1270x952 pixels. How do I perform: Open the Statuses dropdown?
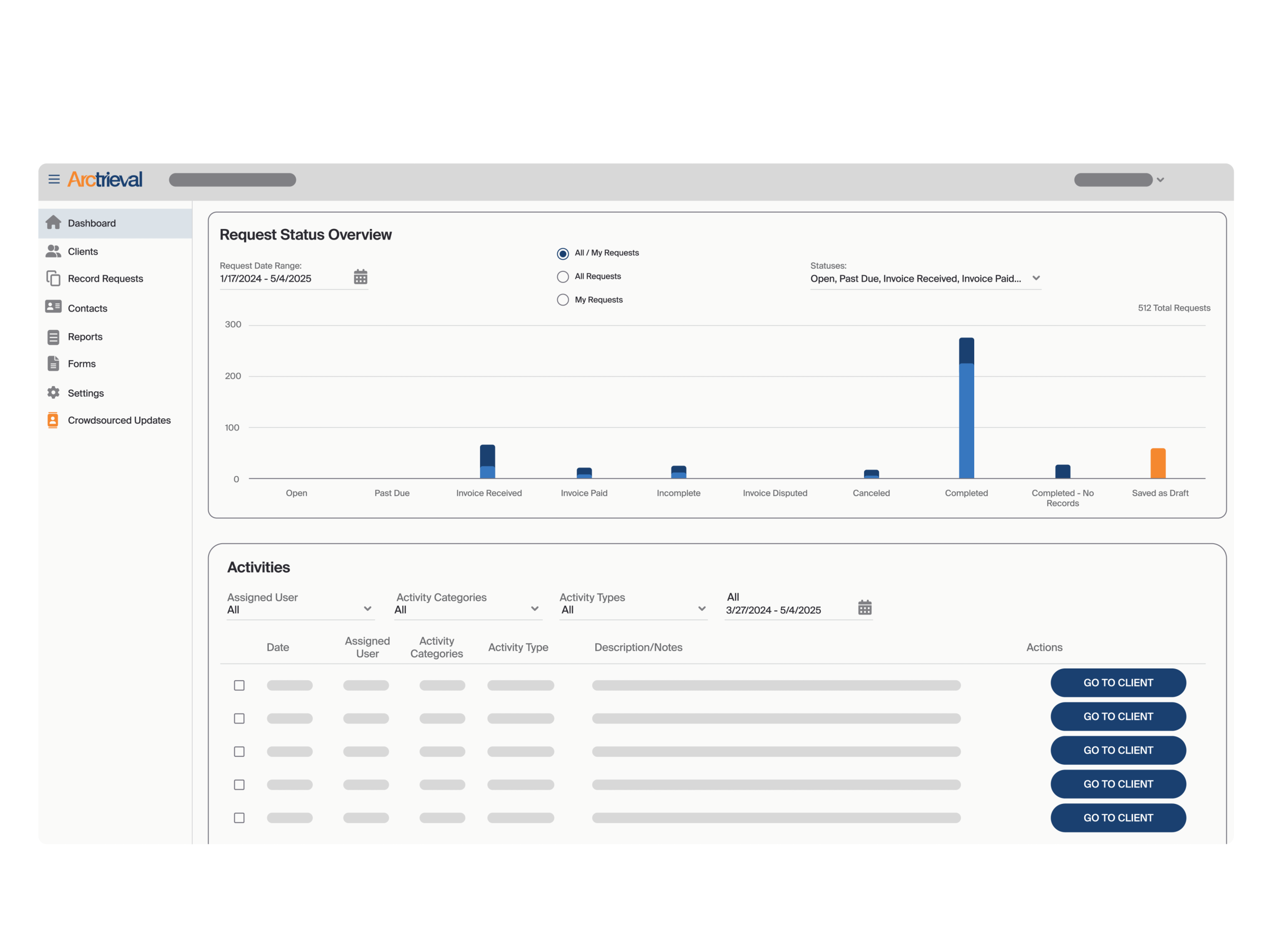(1037, 278)
